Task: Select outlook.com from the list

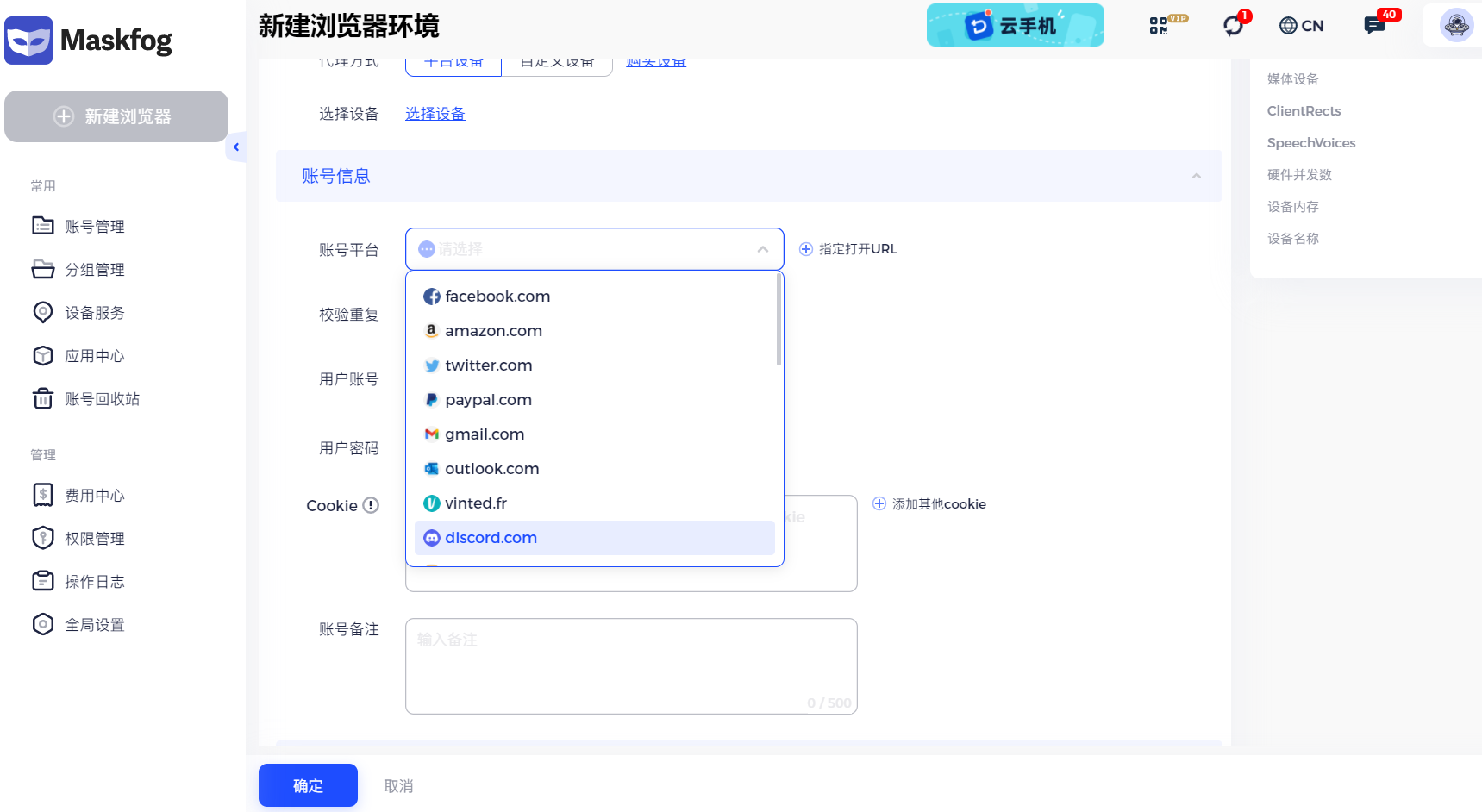Action: point(595,469)
